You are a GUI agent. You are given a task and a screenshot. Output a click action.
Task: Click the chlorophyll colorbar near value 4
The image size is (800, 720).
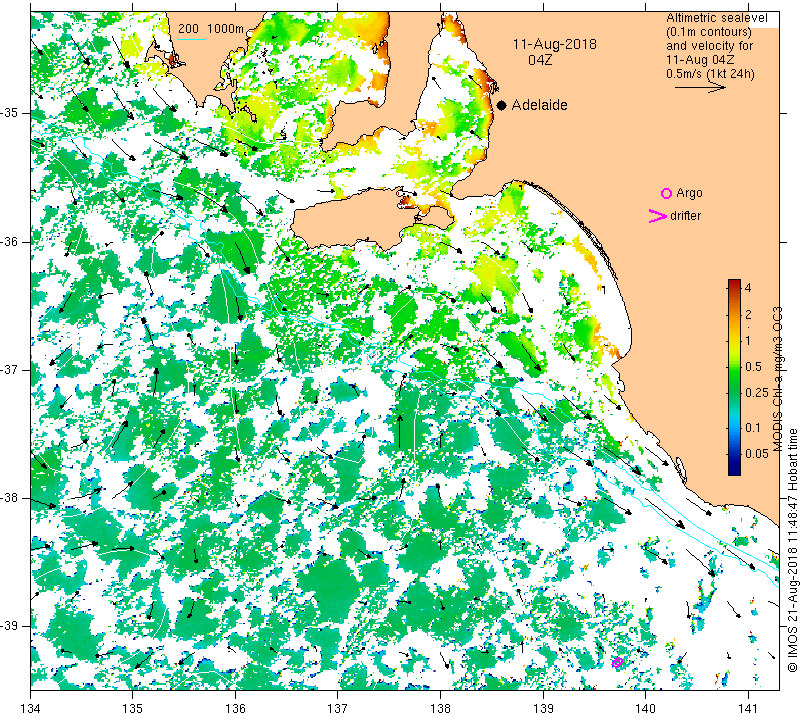734,287
